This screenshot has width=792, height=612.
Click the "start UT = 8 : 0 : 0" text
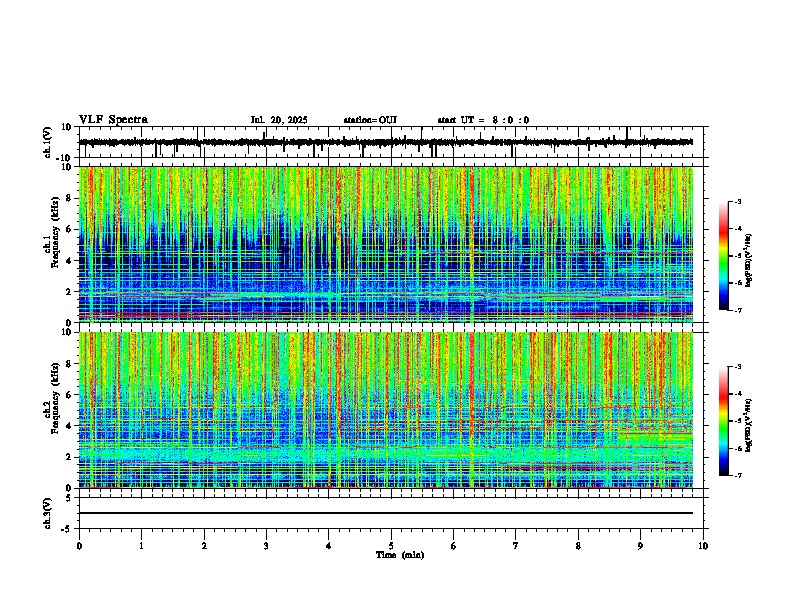coord(483,120)
